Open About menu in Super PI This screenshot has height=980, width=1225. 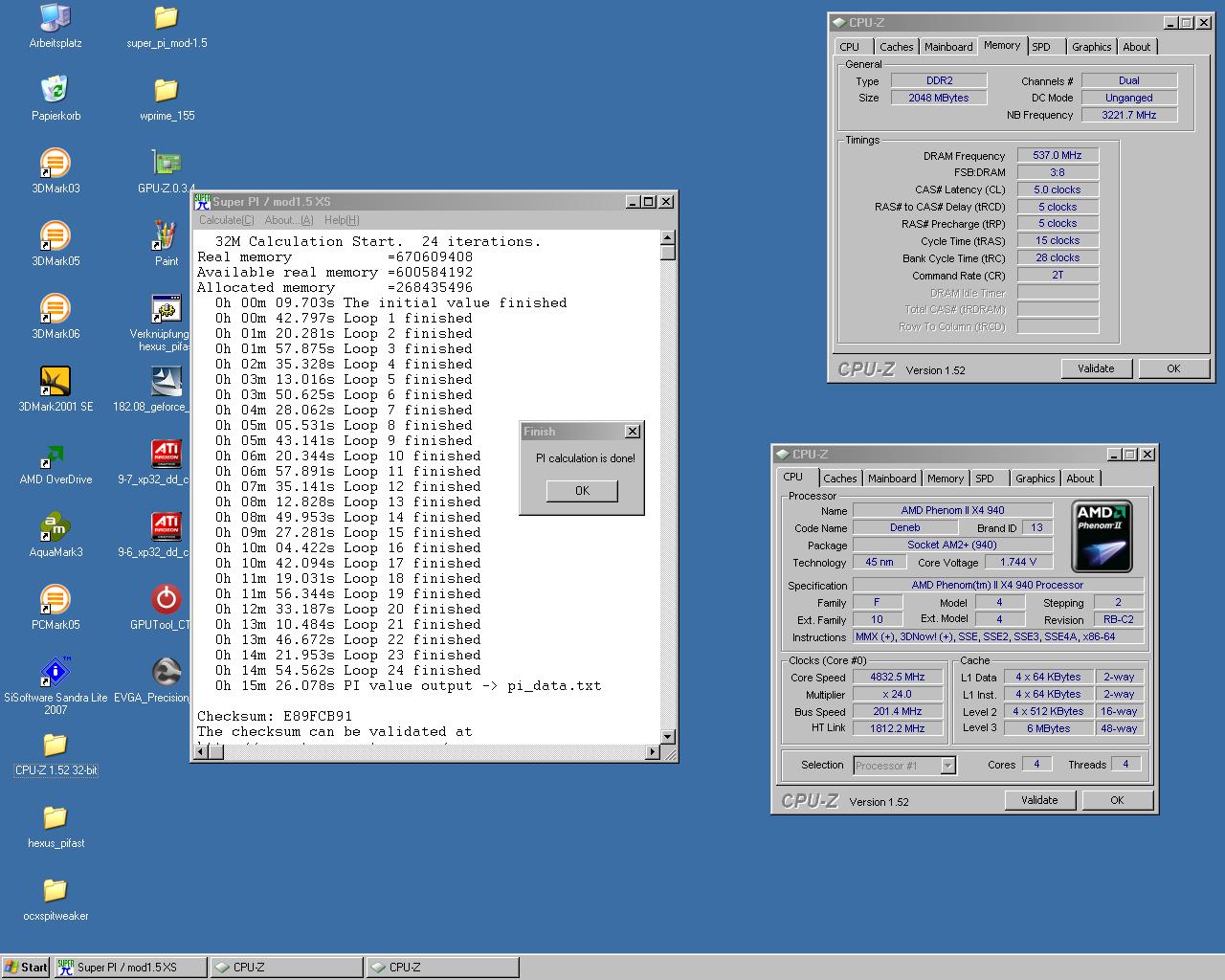point(289,220)
